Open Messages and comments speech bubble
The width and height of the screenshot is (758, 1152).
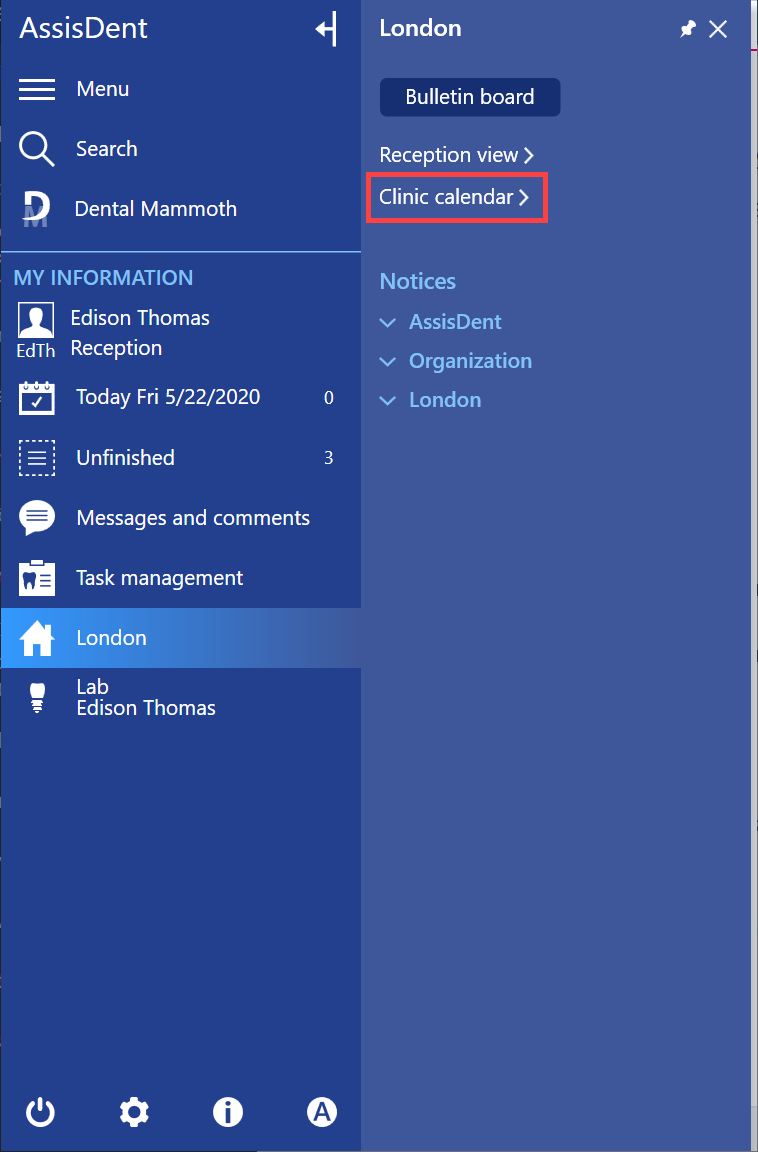[x=37, y=518]
